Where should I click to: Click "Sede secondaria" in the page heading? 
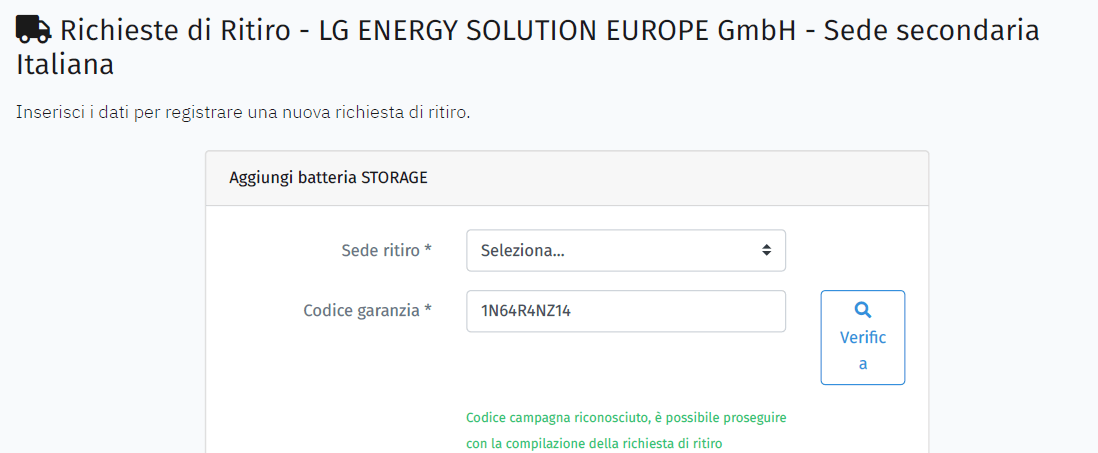(x=930, y=30)
